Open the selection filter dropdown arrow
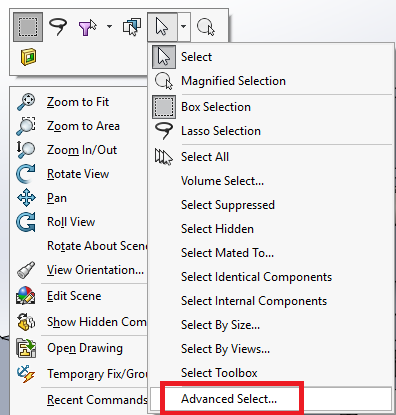 (x=109, y=27)
